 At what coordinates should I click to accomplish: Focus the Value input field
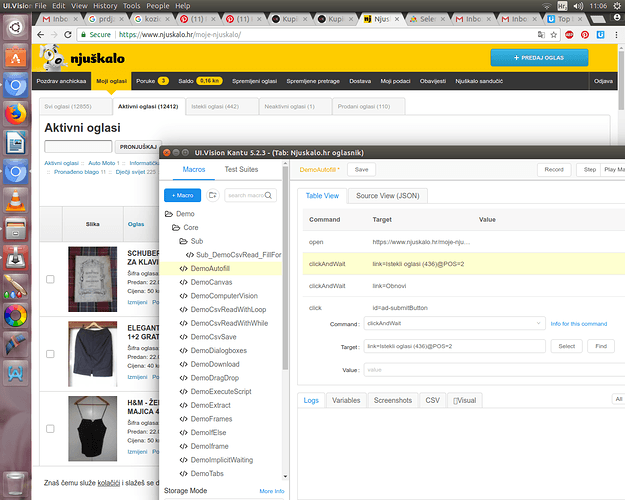[x=494, y=370]
